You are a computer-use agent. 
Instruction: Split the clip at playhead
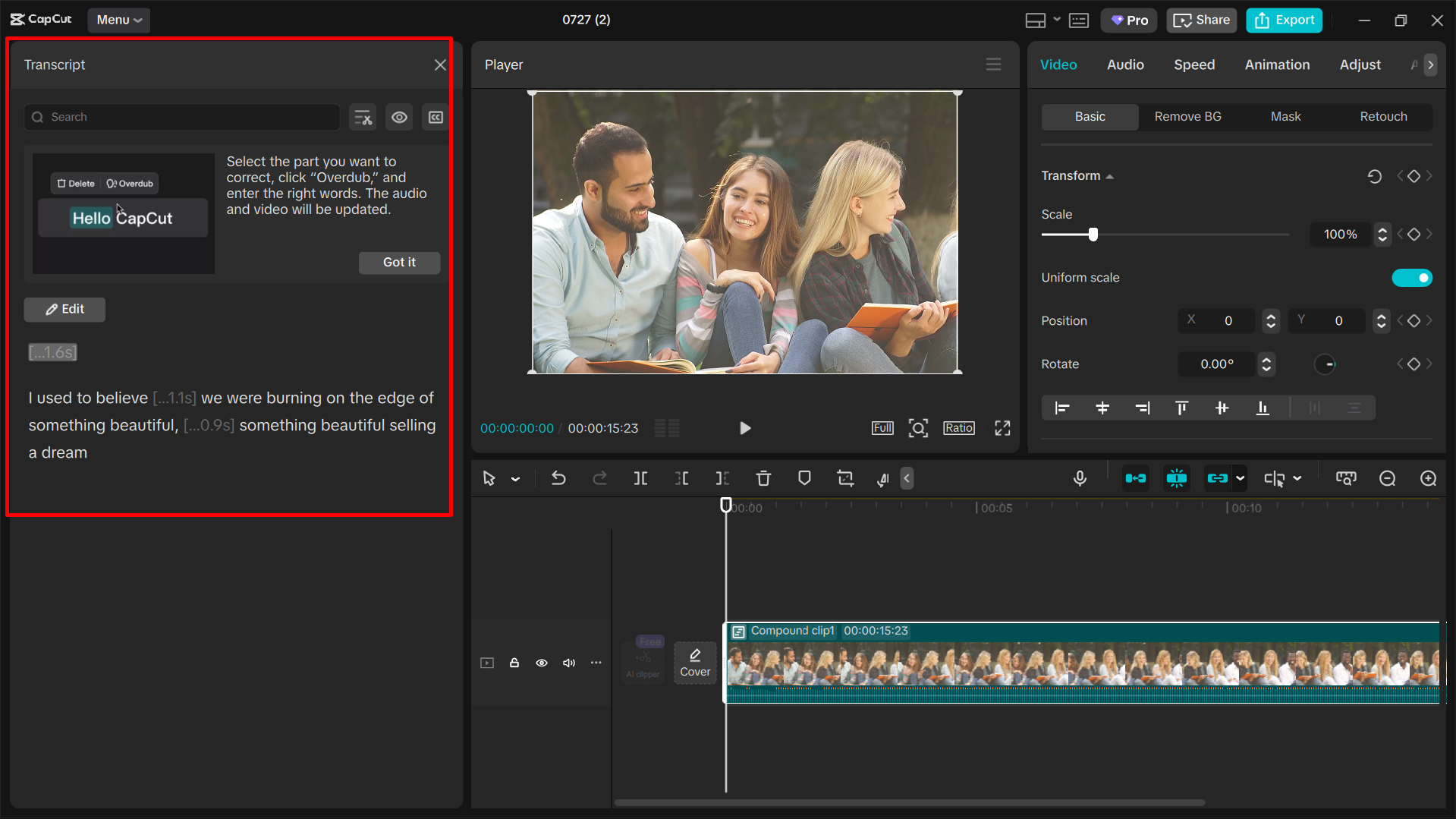640,478
